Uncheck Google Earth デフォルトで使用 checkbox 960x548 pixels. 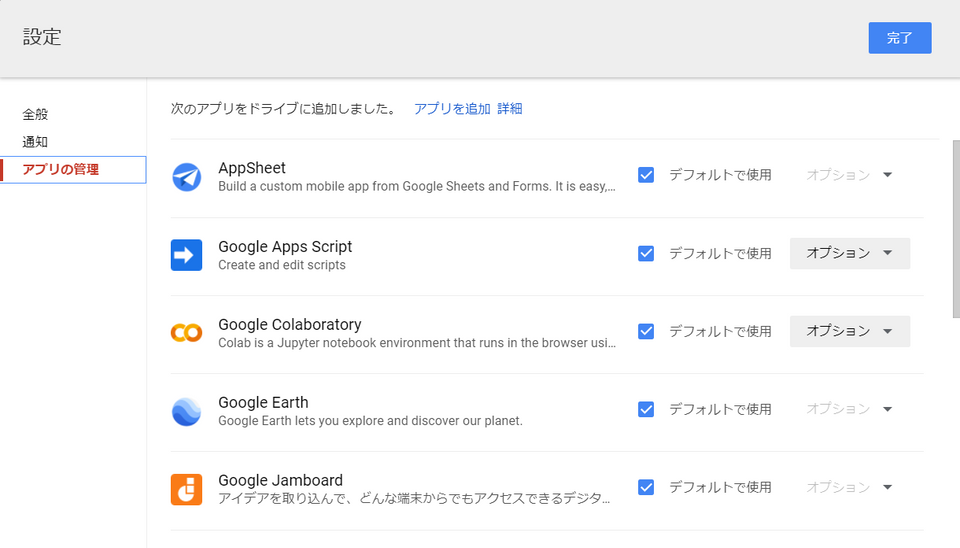coord(646,409)
